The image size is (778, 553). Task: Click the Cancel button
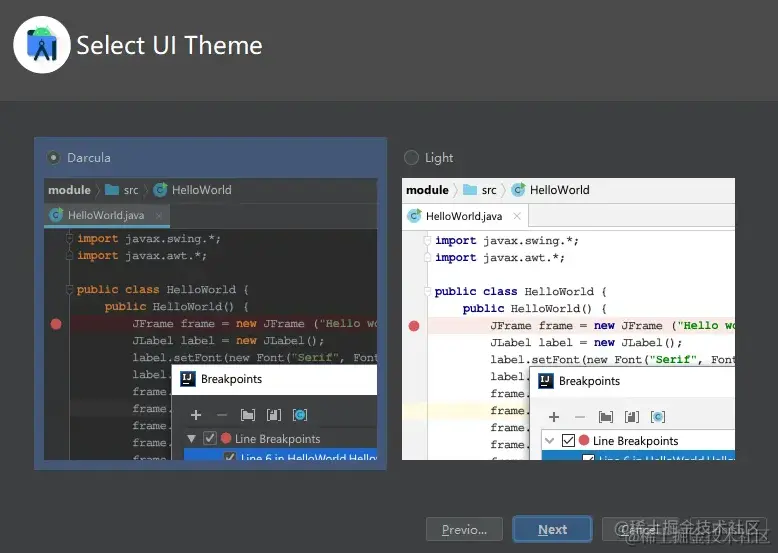(643, 530)
